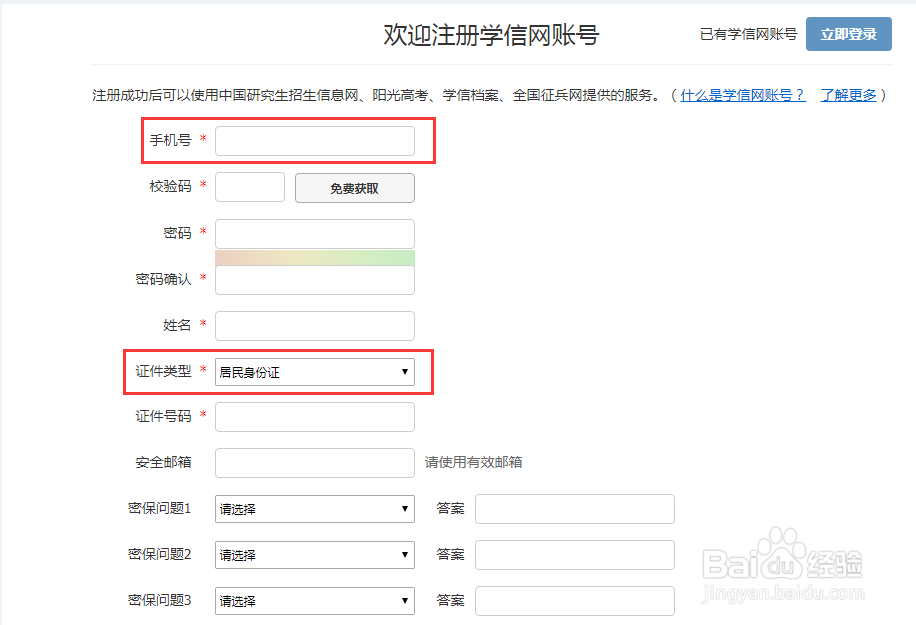
Task: Click the 证件类型 label
Action: 164,371
